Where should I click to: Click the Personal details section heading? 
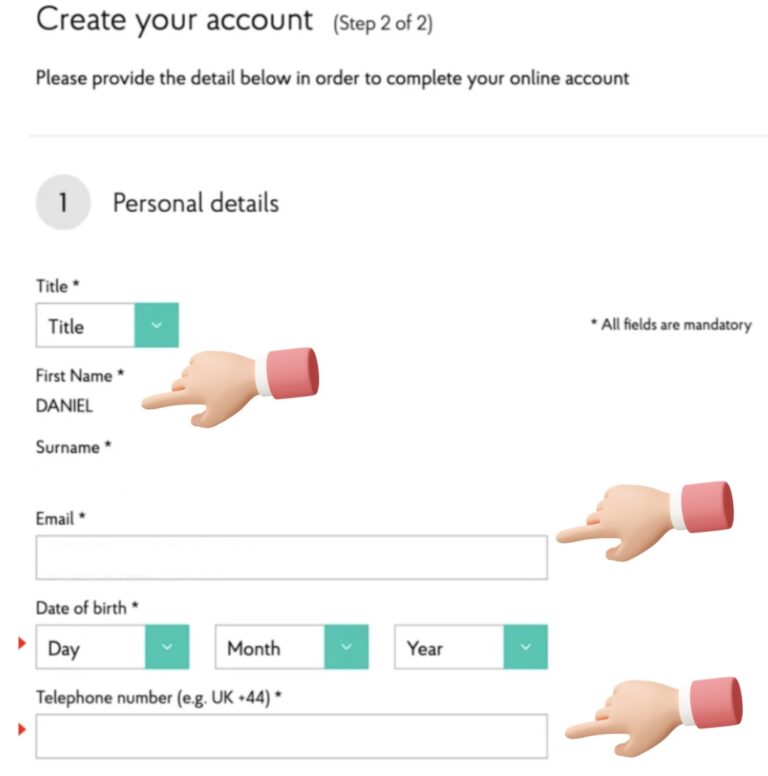pos(196,203)
